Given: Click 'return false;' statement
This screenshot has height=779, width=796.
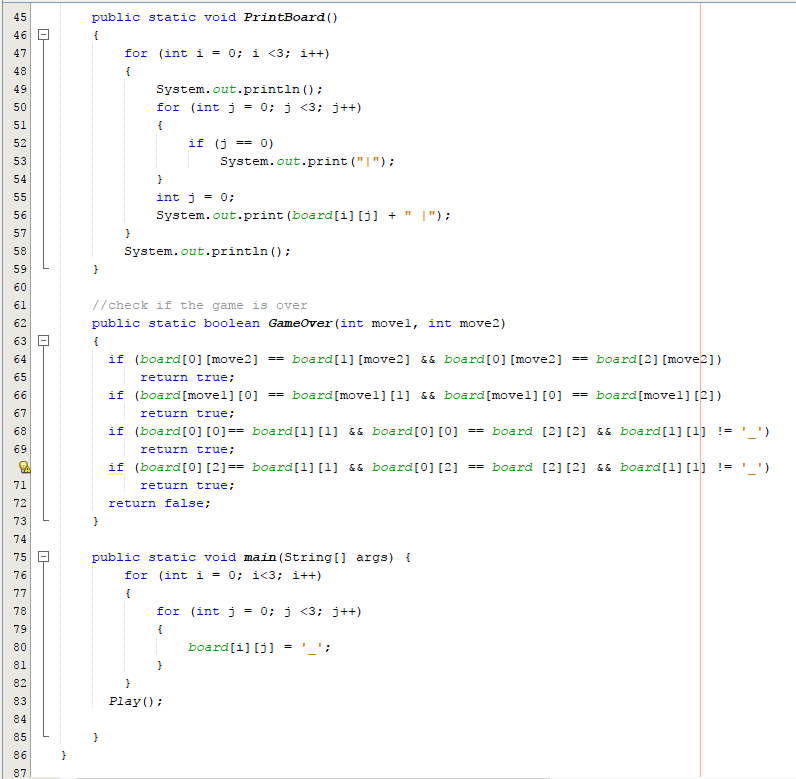Looking at the screenshot, I should pyautogui.click(x=159, y=503).
